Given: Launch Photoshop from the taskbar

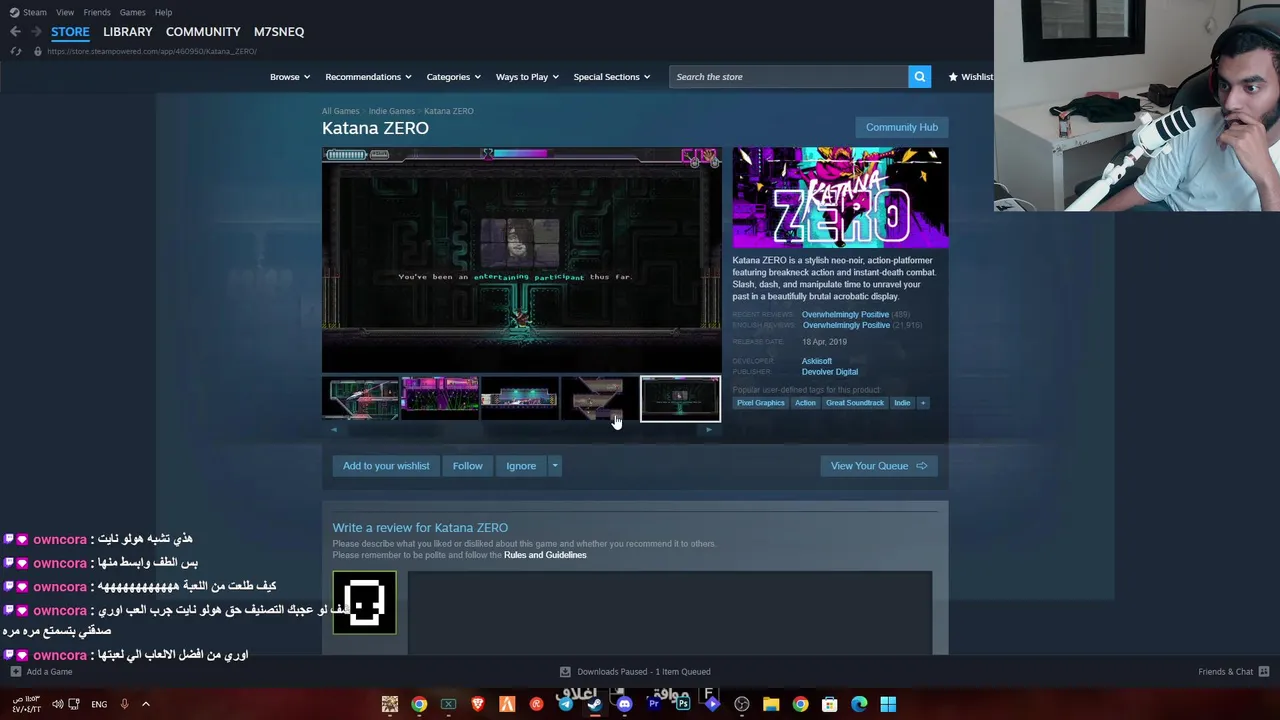Looking at the screenshot, I should coord(683,704).
